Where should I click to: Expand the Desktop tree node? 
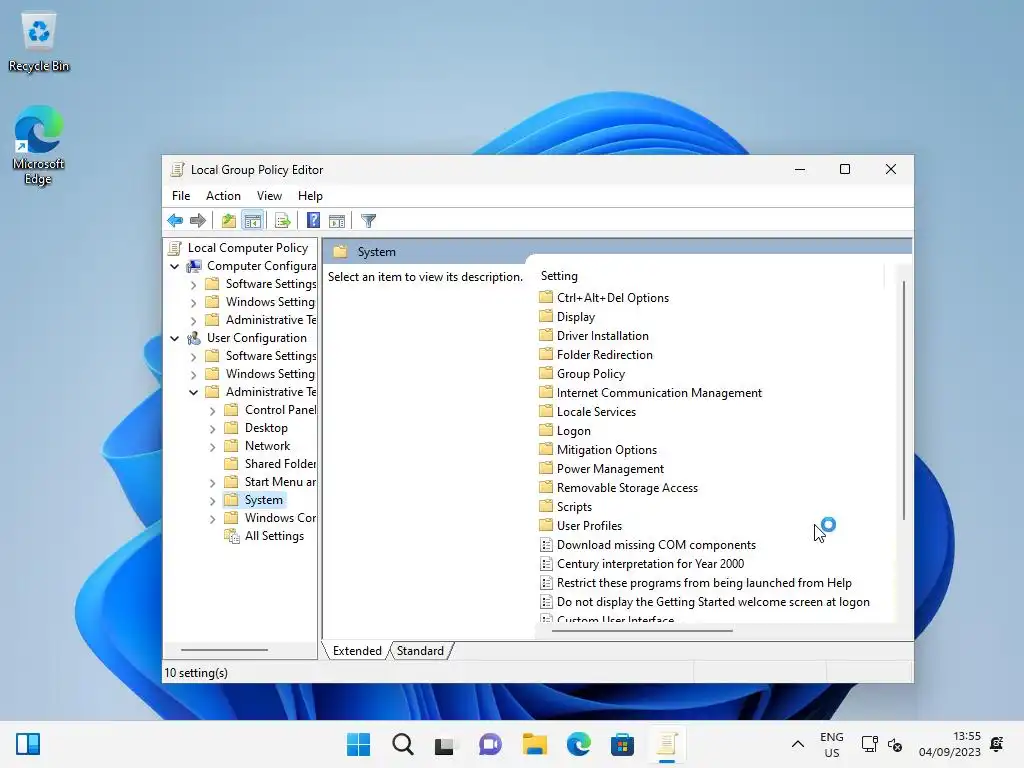coord(212,429)
